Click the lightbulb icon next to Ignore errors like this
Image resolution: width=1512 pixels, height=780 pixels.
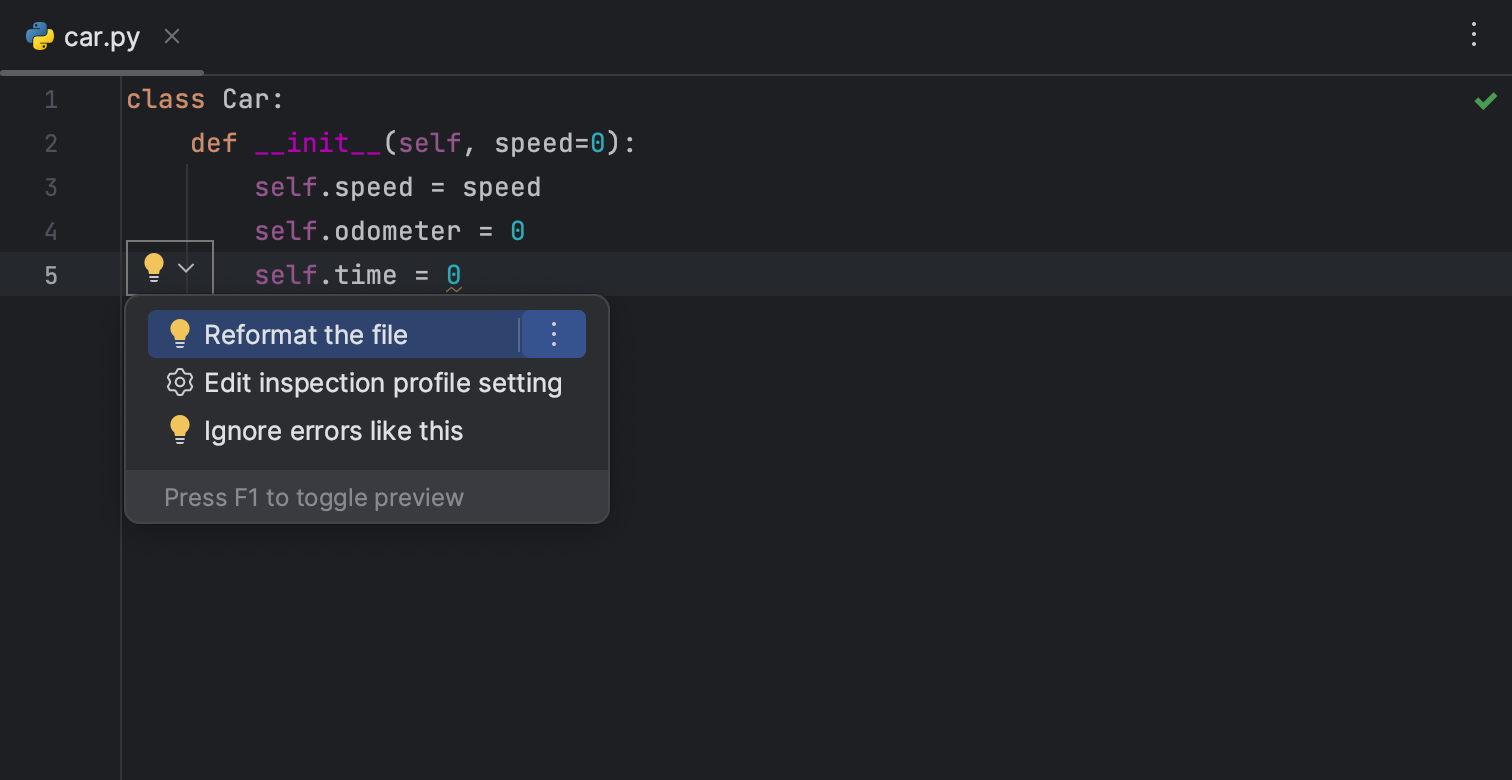(x=180, y=430)
